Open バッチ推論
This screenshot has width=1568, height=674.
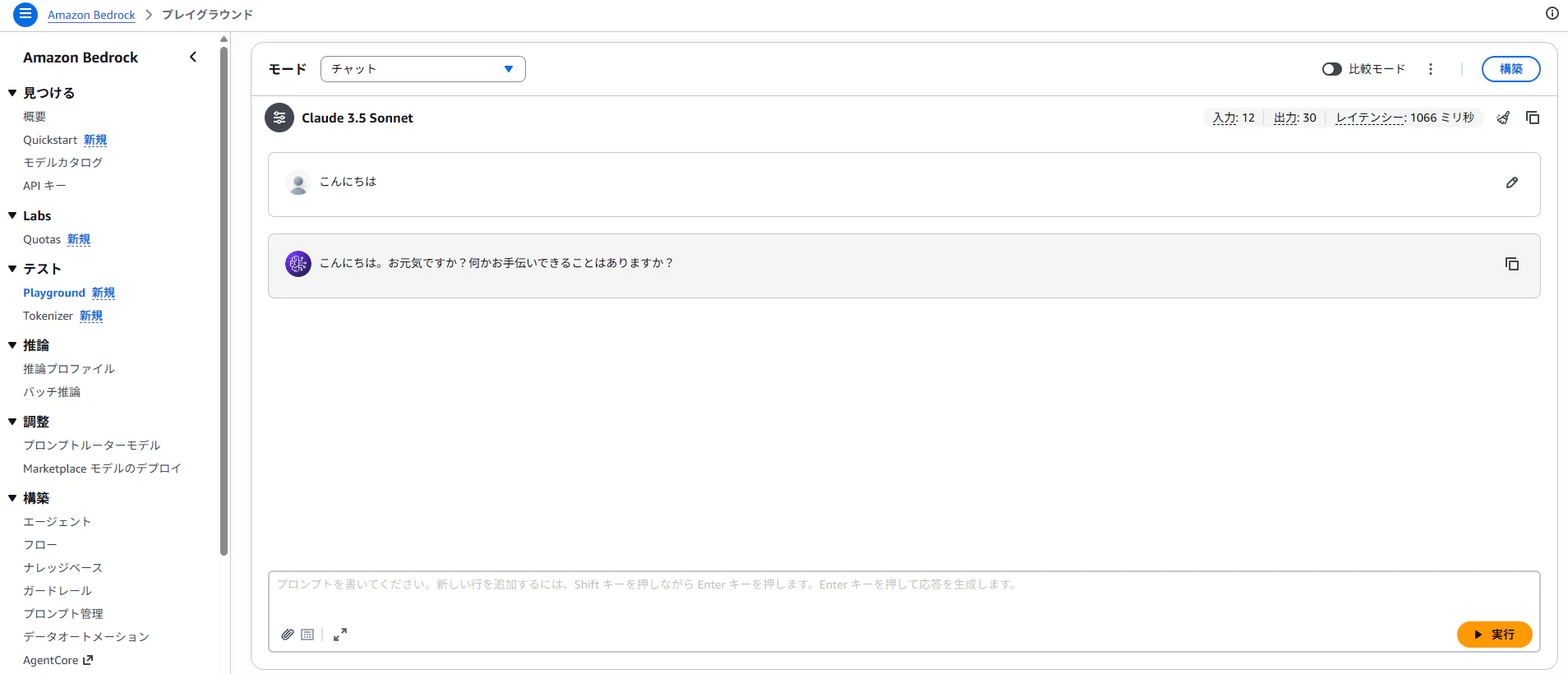(52, 392)
